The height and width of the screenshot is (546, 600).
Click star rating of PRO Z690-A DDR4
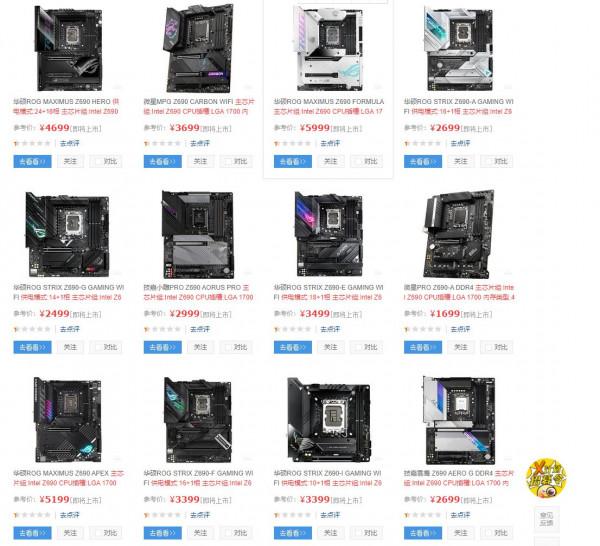click(x=422, y=329)
